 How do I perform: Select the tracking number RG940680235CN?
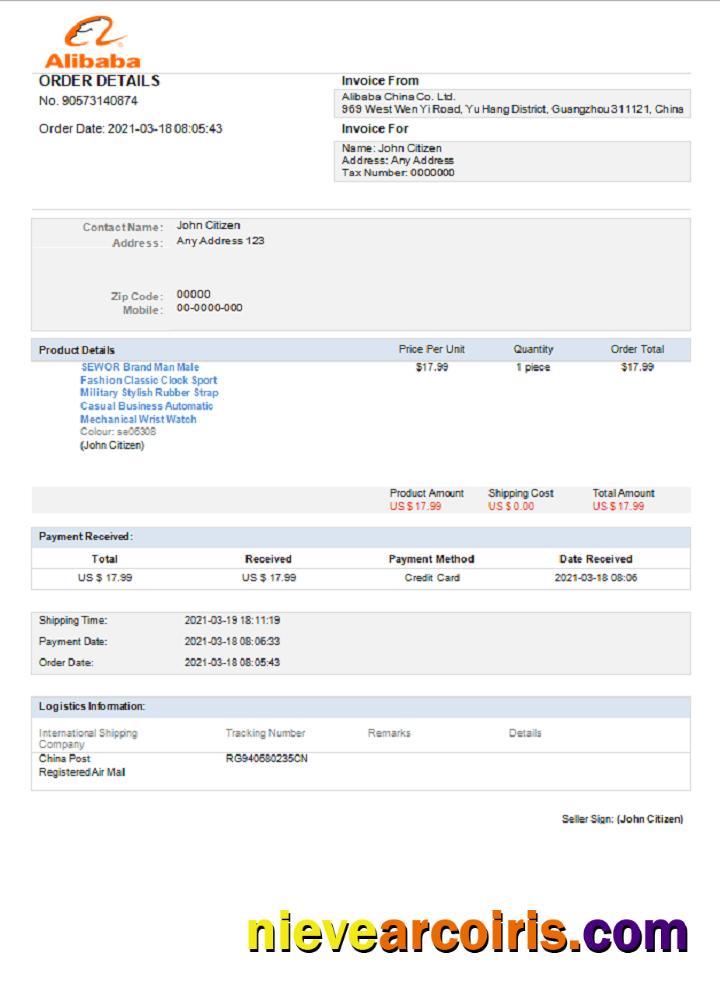[x=267, y=759]
